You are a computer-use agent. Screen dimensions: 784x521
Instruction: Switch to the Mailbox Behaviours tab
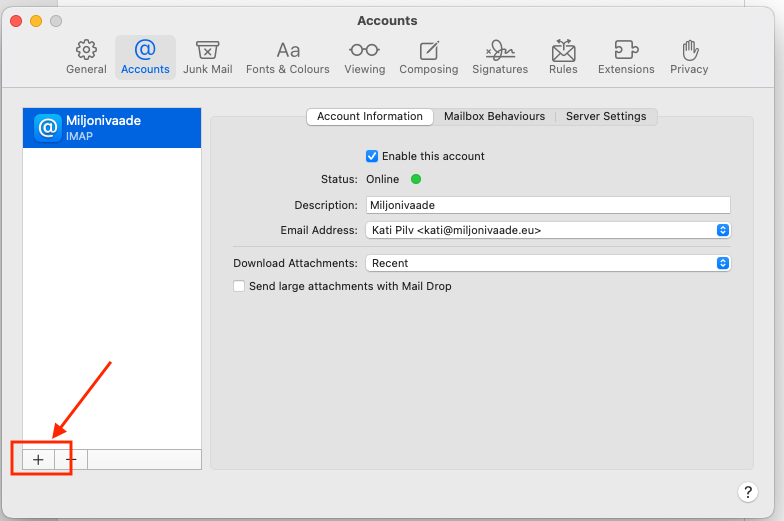pyautogui.click(x=494, y=116)
